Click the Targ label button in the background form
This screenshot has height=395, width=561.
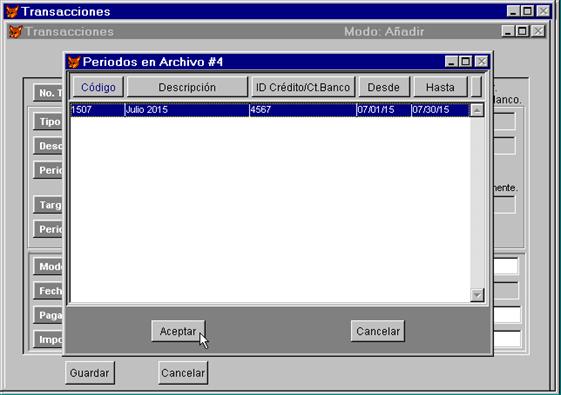pos(49,205)
